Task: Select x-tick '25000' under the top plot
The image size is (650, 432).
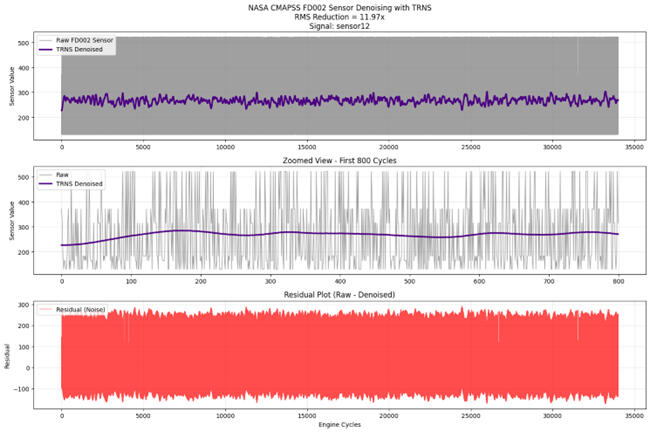Action: click(471, 147)
